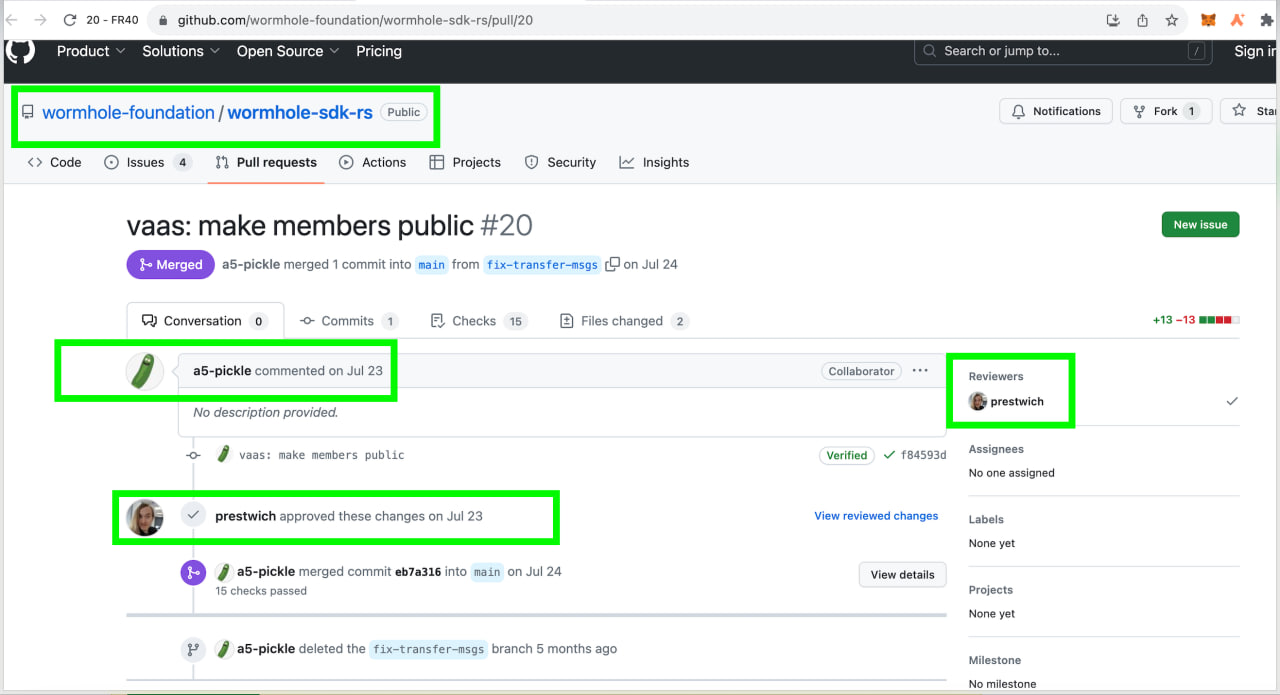This screenshot has height=695, width=1280.
Task: Click the deleted-branch icon in the timeline
Action: coord(193,649)
